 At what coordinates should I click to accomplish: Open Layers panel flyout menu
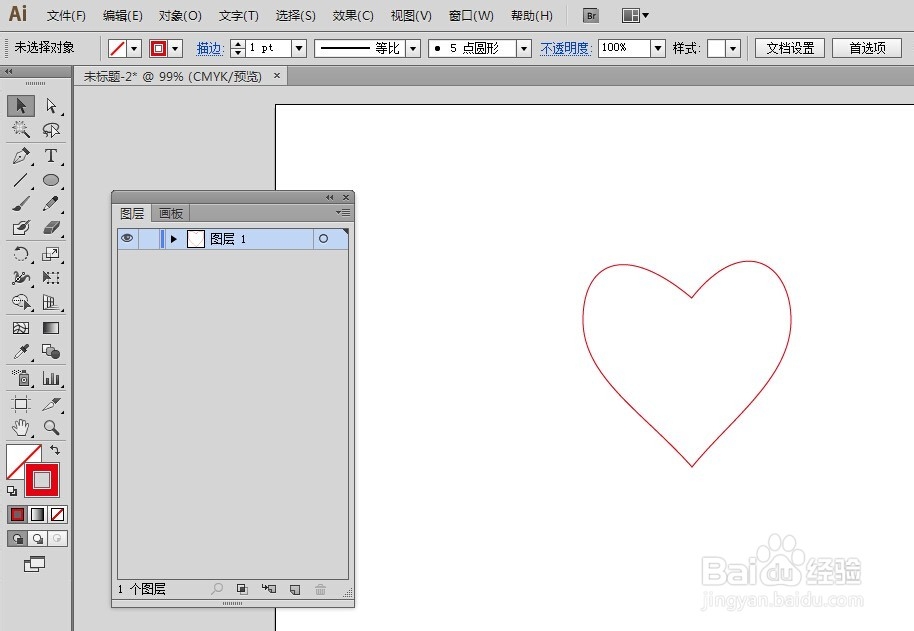(343, 213)
